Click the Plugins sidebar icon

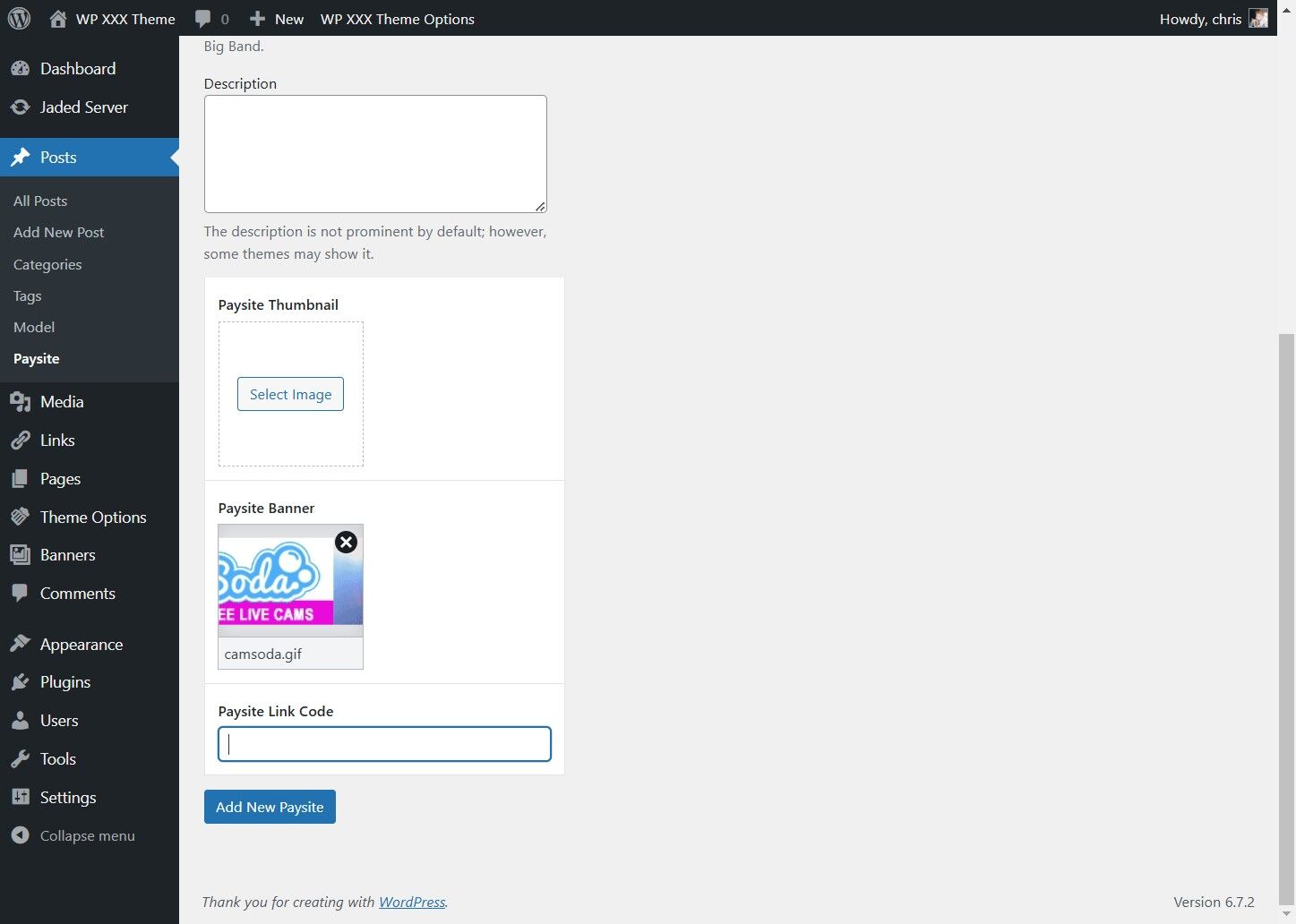tap(21, 681)
